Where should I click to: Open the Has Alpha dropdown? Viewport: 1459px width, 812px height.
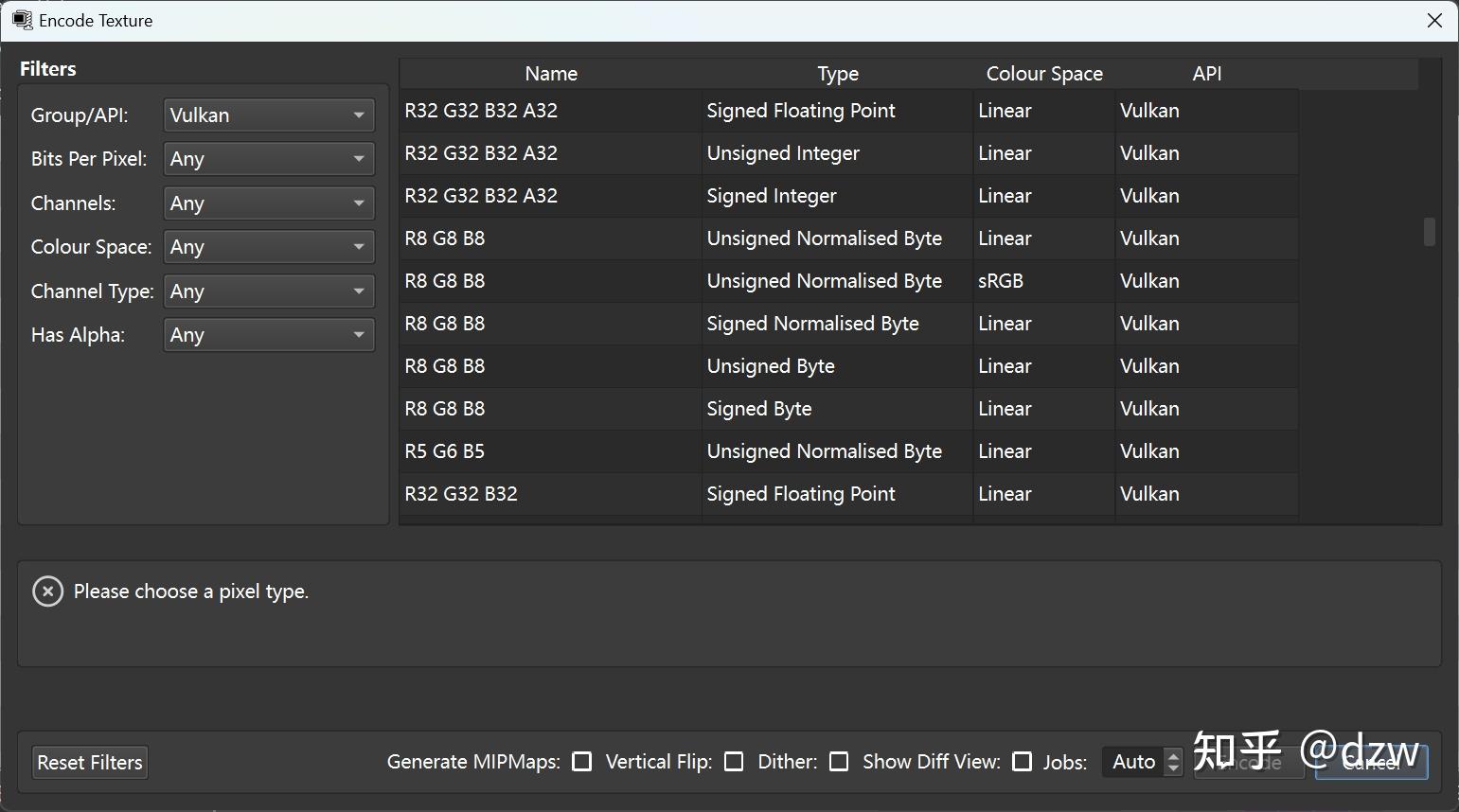[x=269, y=335]
